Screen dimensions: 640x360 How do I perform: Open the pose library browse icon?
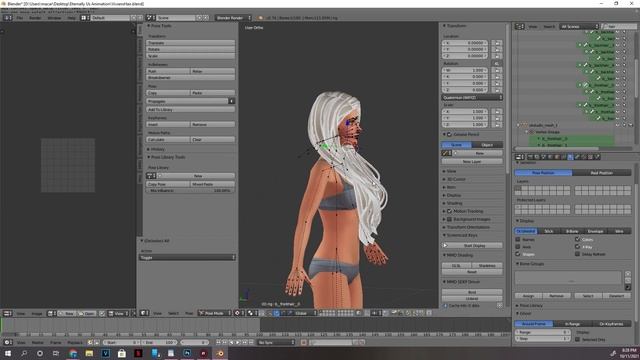(151, 176)
